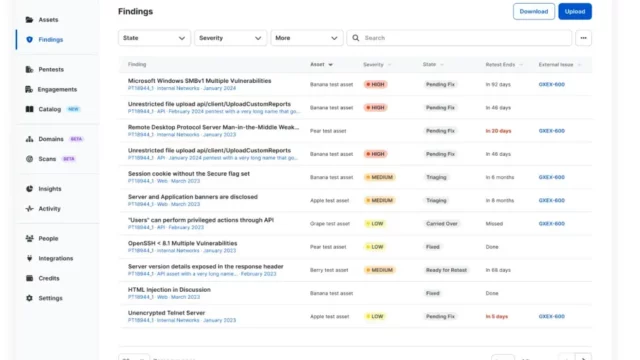This screenshot has width=640, height=360.
Task: Sort by Retest Ends column header
Action: tap(504, 64)
